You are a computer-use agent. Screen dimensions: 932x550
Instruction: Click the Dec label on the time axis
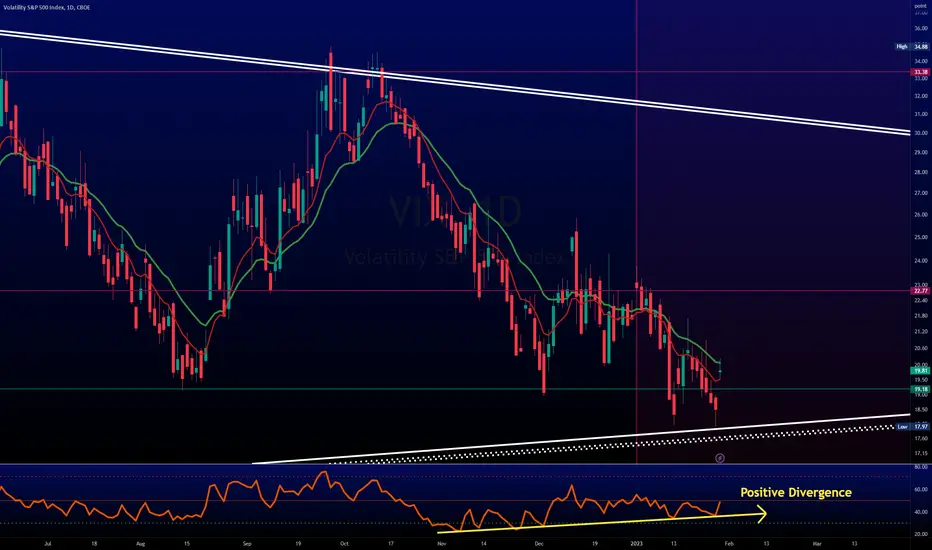(x=539, y=543)
